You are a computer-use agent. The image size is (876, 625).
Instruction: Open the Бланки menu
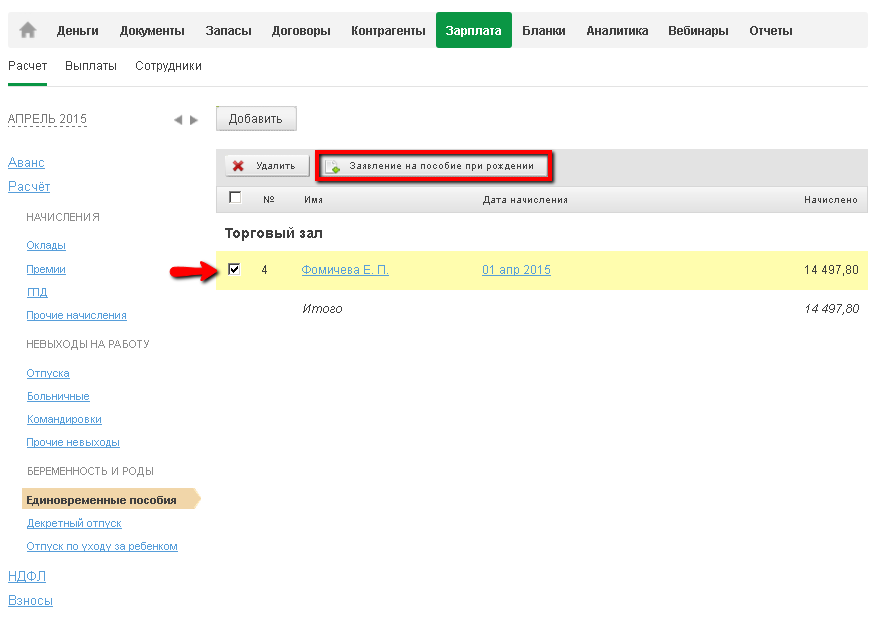click(x=544, y=31)
